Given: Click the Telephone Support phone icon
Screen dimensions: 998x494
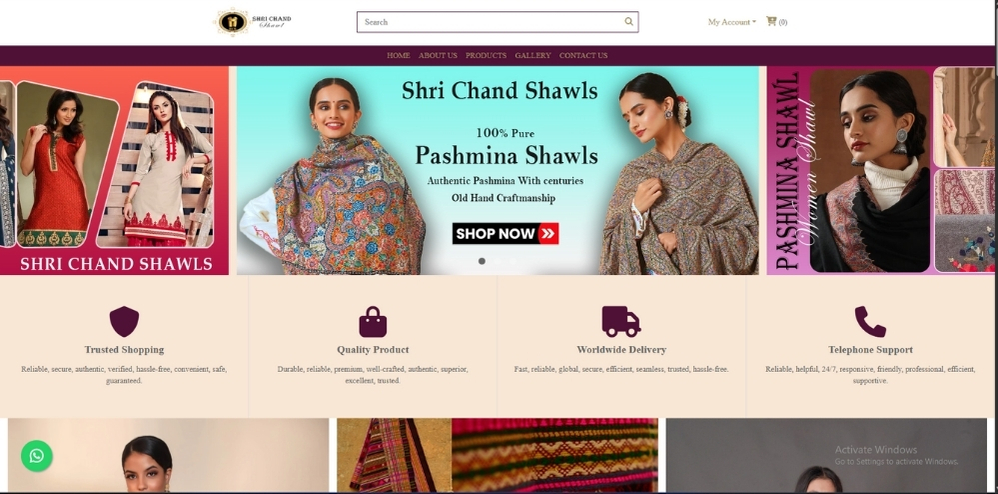Looking at the screenshot, I should [x=870, y=321].
